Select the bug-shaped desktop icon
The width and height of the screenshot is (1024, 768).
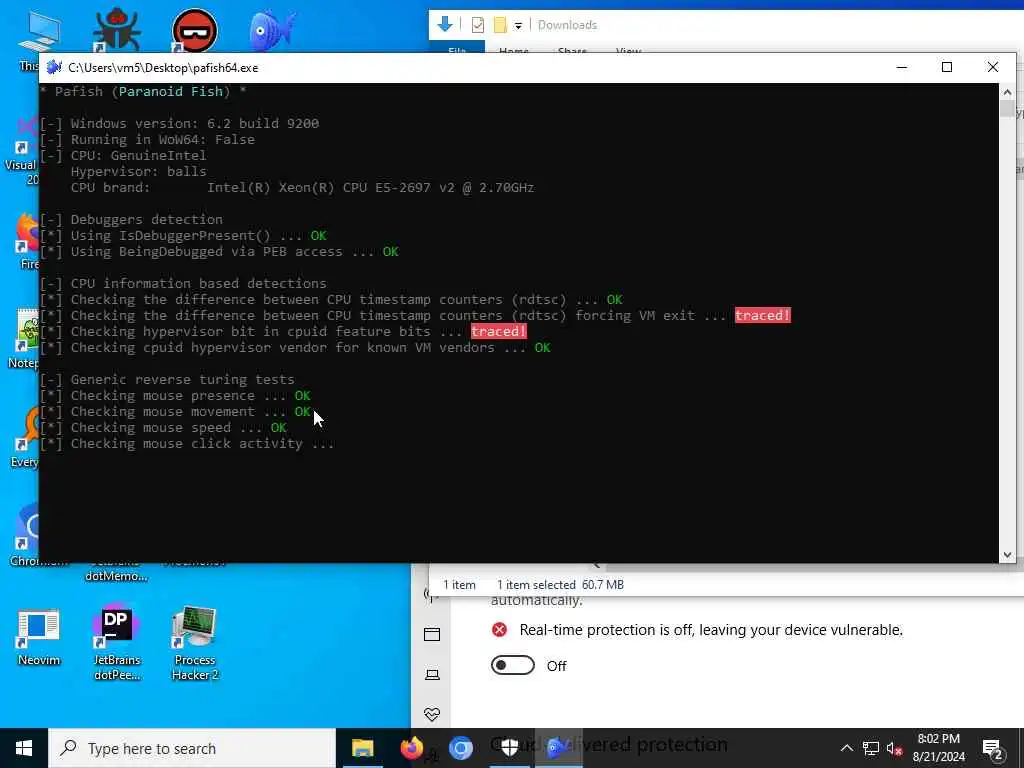pos(116,29)
